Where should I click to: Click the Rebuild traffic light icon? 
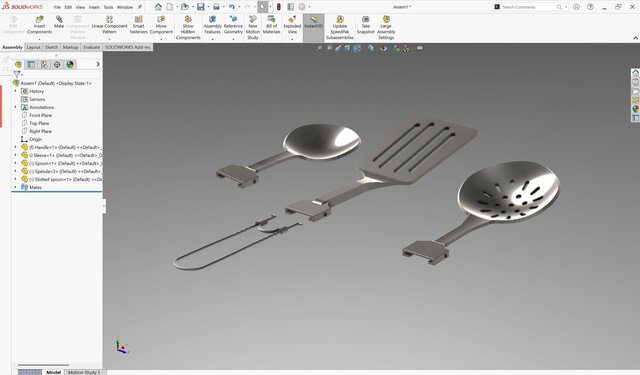279,7
